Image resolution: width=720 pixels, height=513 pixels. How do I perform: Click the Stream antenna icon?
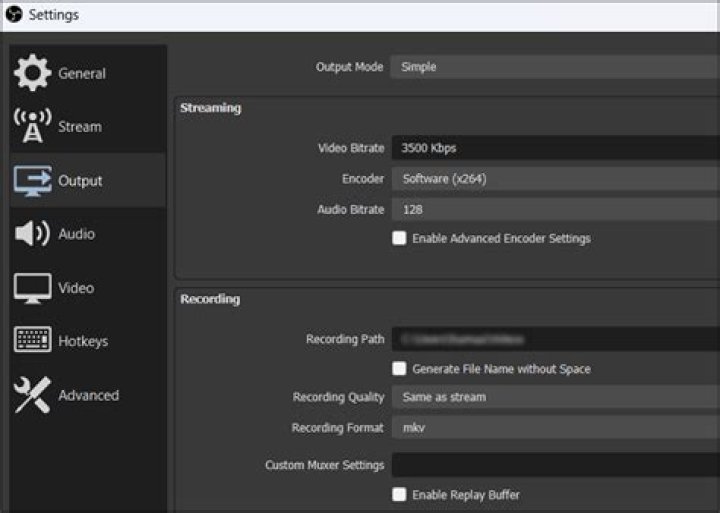(x=32, y=126)
